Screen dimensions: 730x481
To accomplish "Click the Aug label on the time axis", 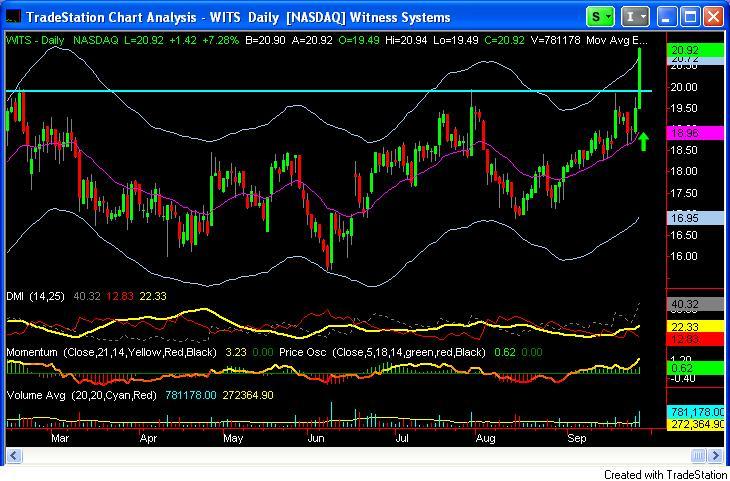I will pyautogui.click(x=488, y=438).
